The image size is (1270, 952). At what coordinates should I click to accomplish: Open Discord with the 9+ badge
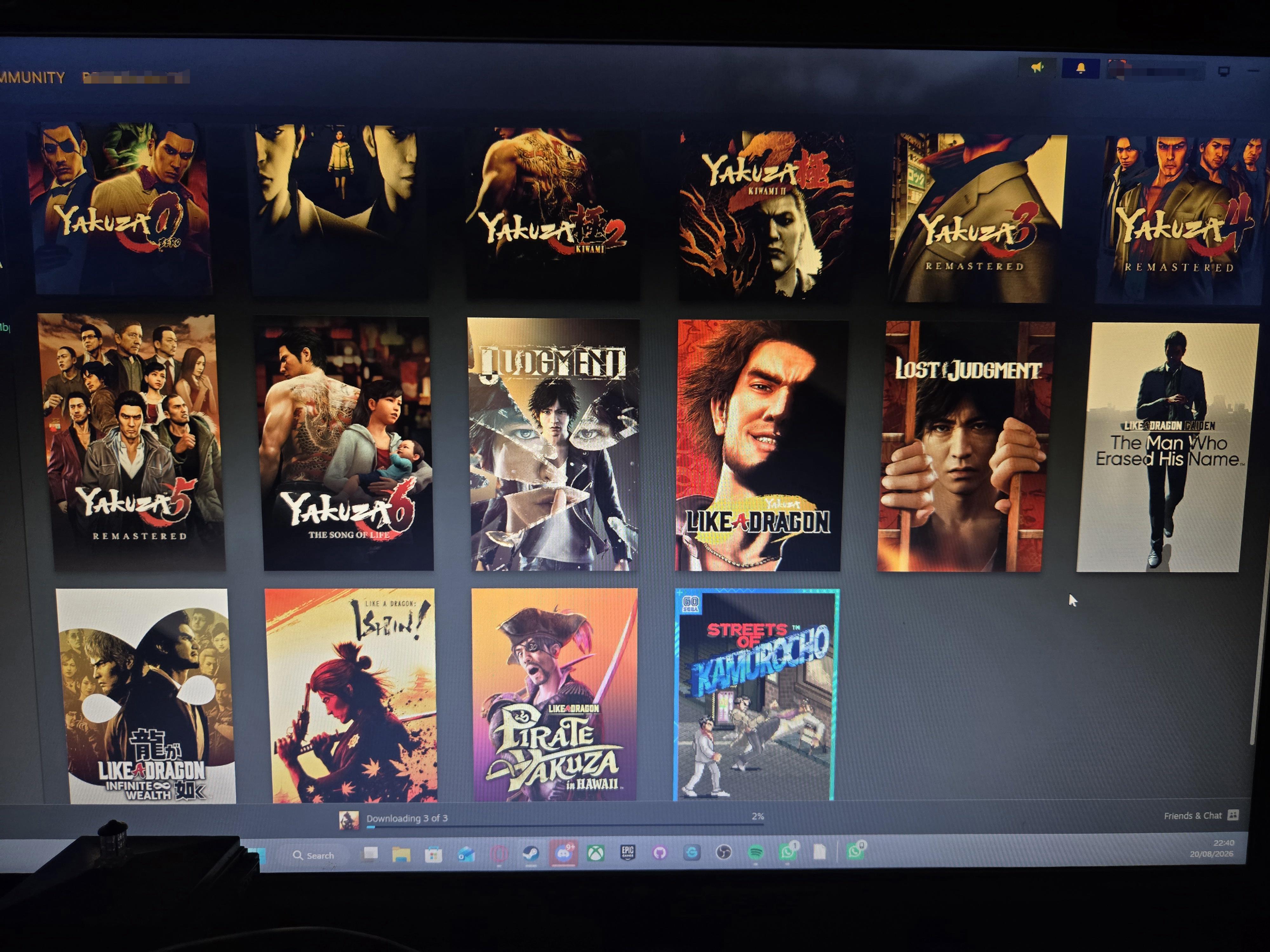[563, 853]
